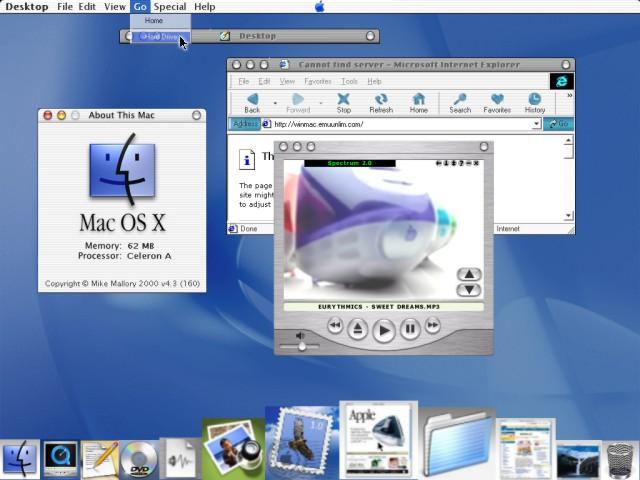This screenshot has height=480, width=640.
Task: Click the Forward arrow in Internet Explorer
Action: coord(298,103)
